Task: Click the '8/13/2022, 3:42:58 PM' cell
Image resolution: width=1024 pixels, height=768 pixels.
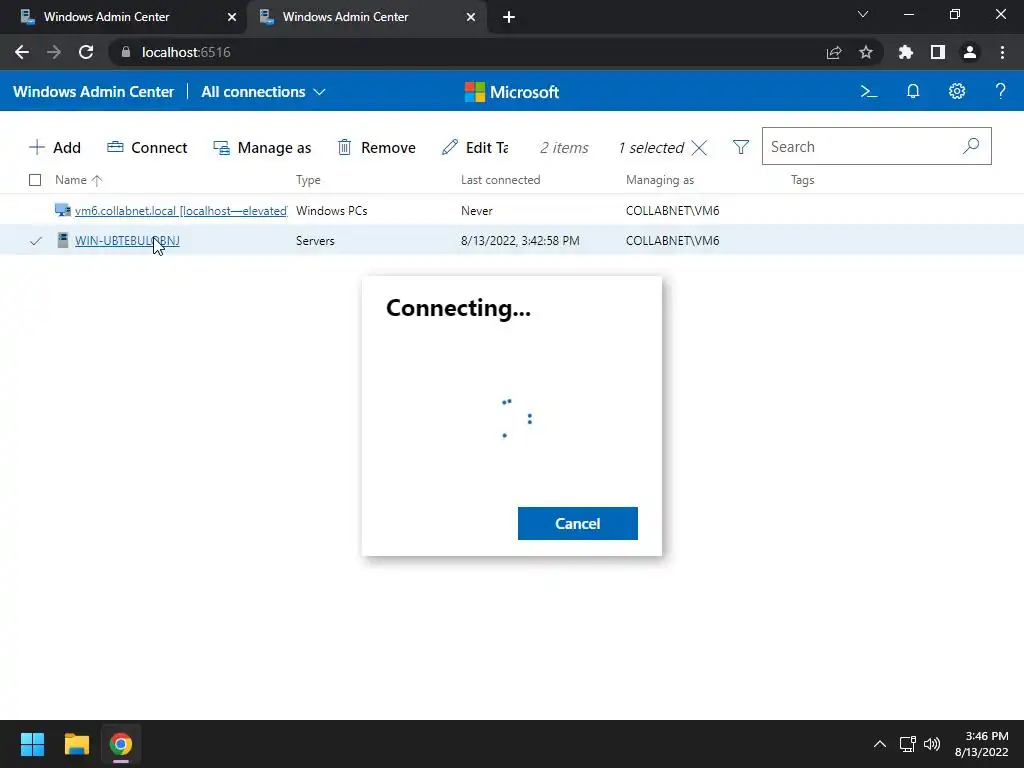Action: [x=520, y=241]
